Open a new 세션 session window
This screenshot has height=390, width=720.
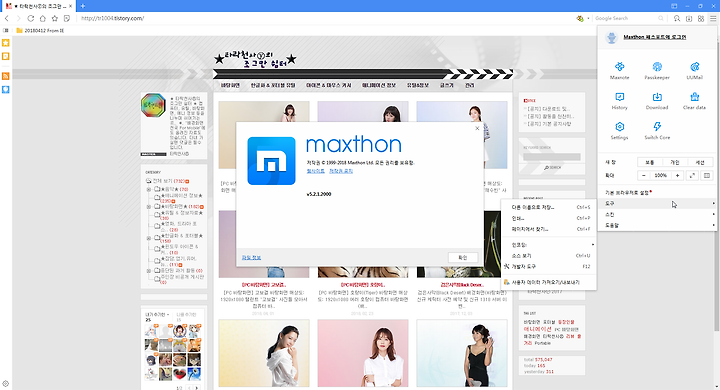700,162
